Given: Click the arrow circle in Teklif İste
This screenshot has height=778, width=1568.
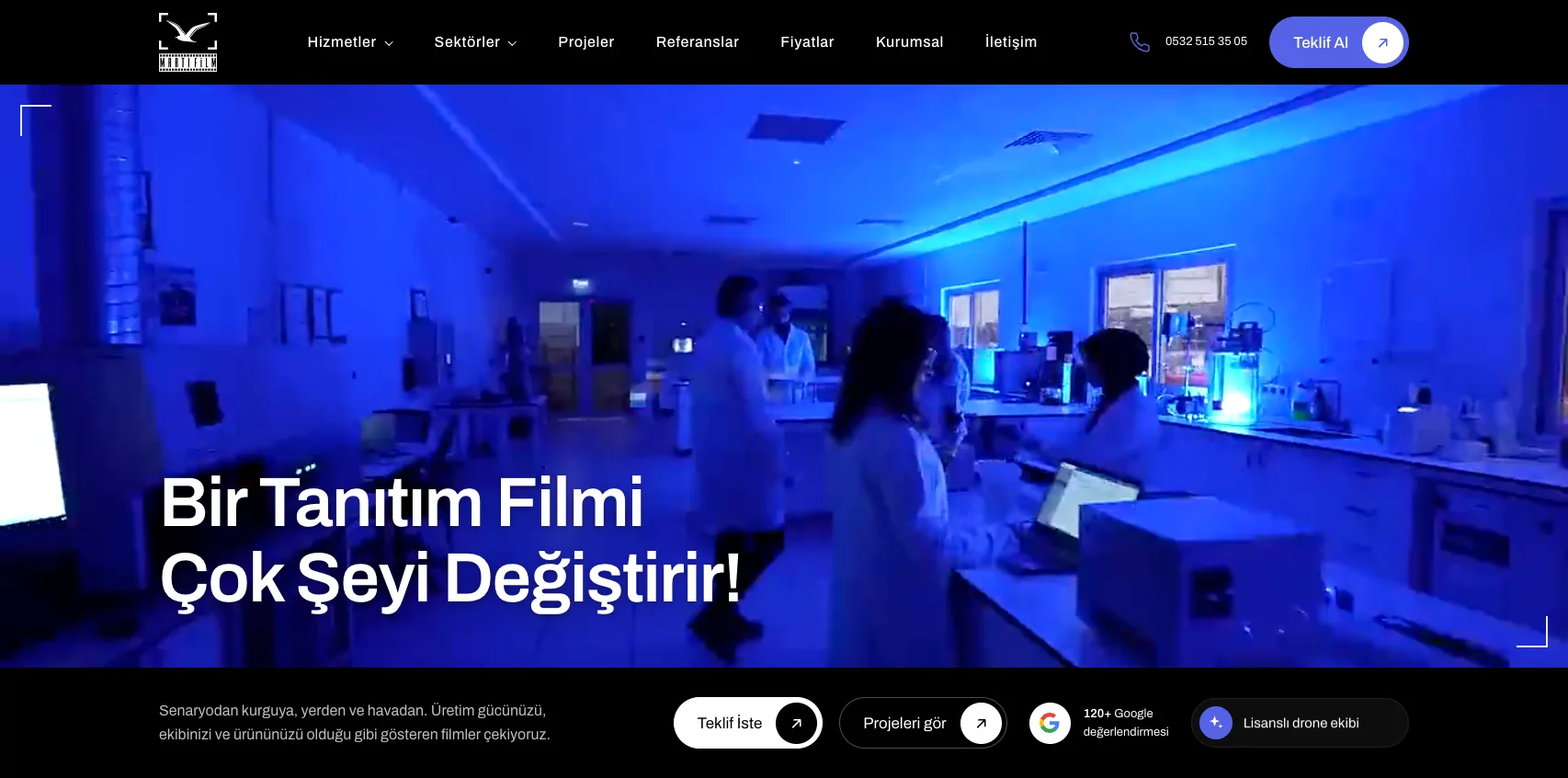Looking at the screenshot, I should point(796,723).
